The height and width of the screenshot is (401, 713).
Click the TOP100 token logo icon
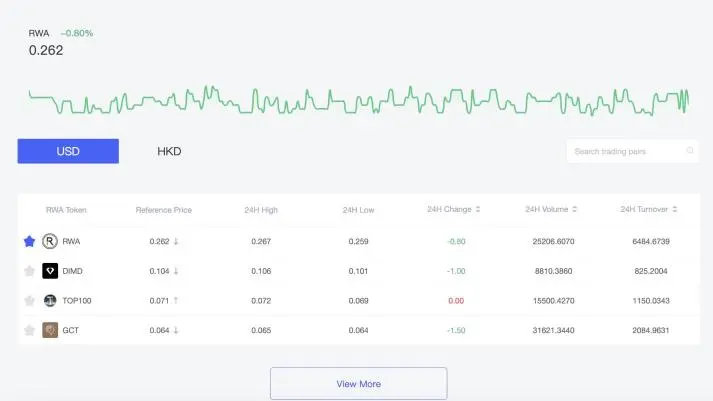[x=50, y=300]
